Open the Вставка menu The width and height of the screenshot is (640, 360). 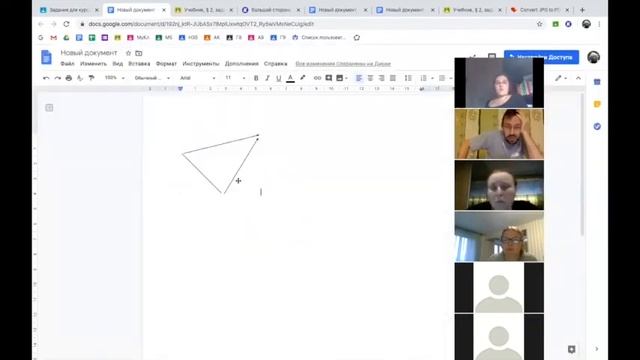pyautogui.click(x=139, y=64)
